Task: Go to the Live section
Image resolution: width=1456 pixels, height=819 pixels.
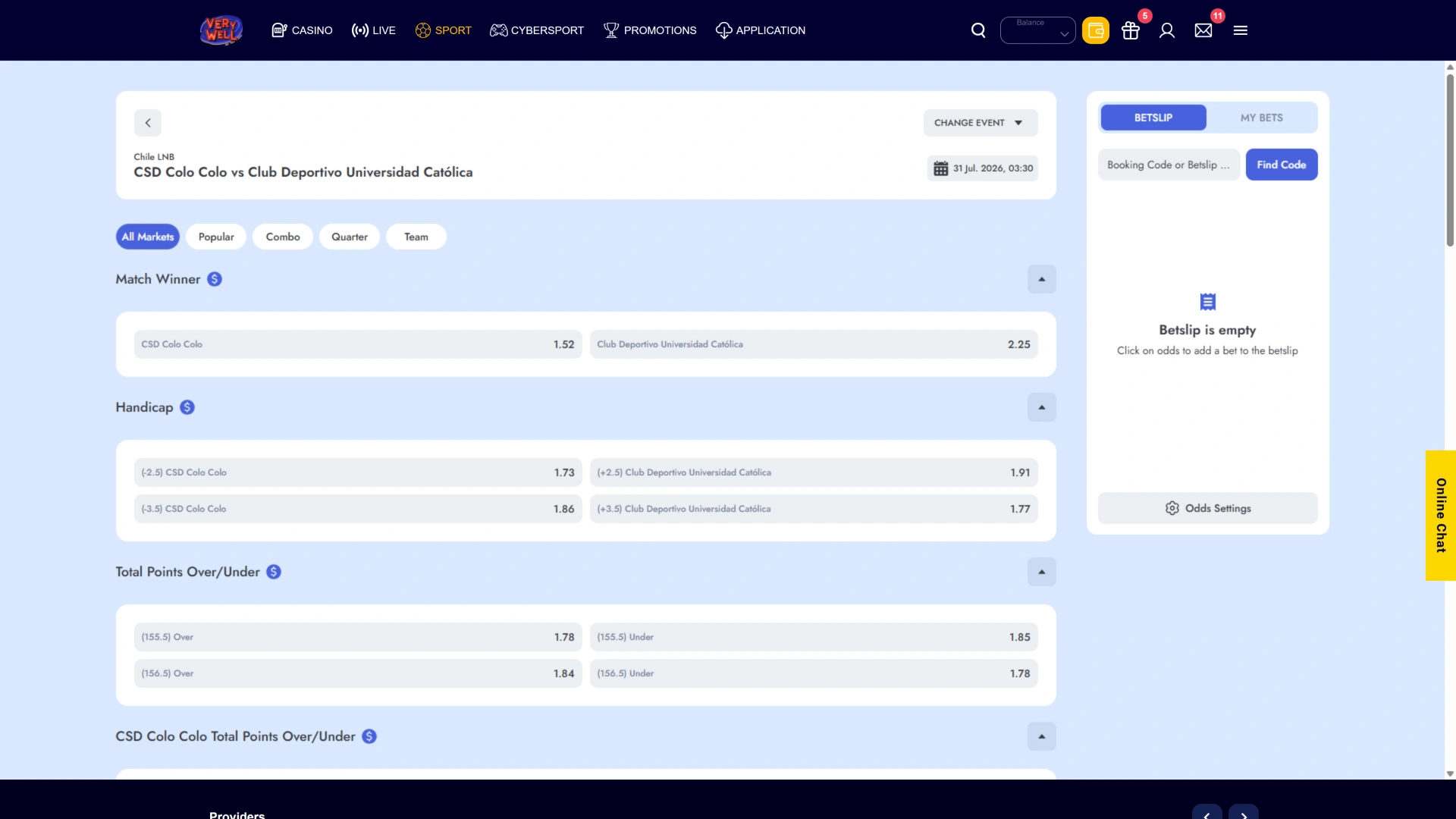Action: pos(373,30)
